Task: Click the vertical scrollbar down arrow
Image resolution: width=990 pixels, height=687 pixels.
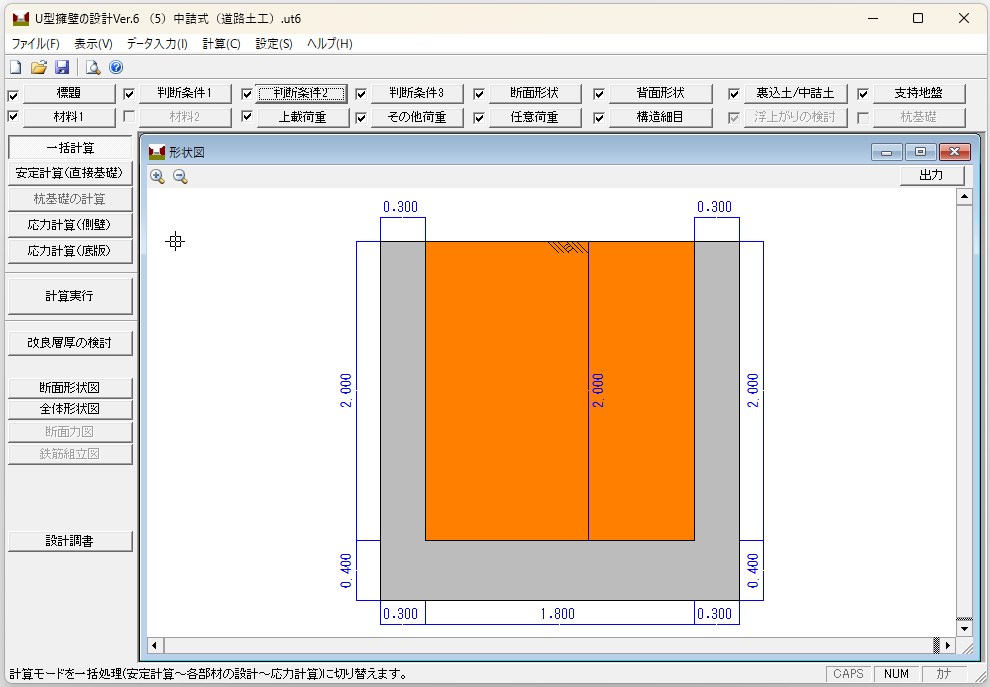Action: (964, 628)
